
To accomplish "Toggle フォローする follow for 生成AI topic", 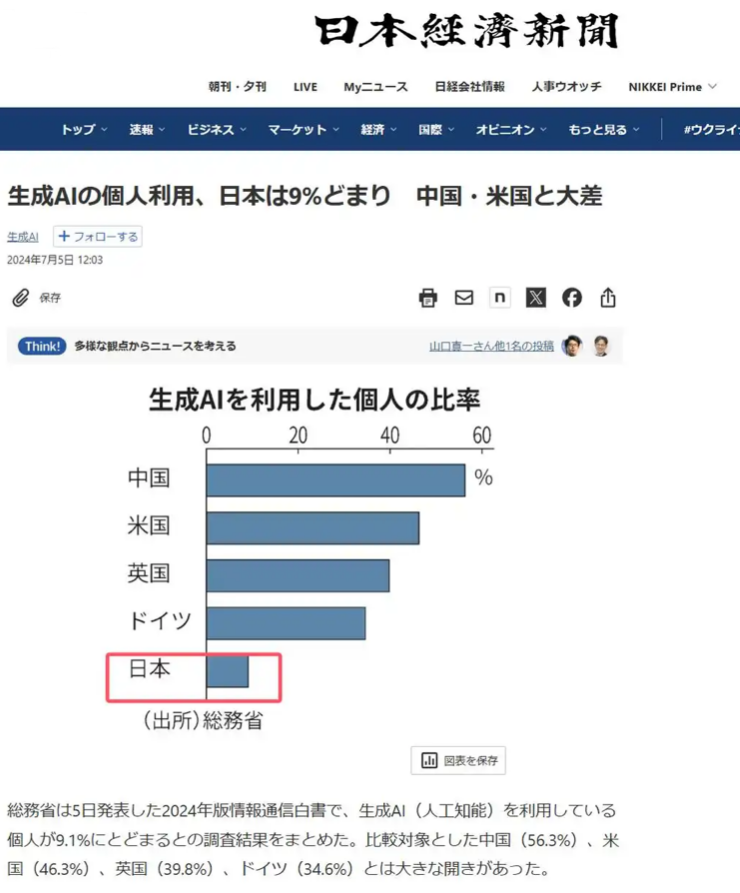I will [97, 237].
